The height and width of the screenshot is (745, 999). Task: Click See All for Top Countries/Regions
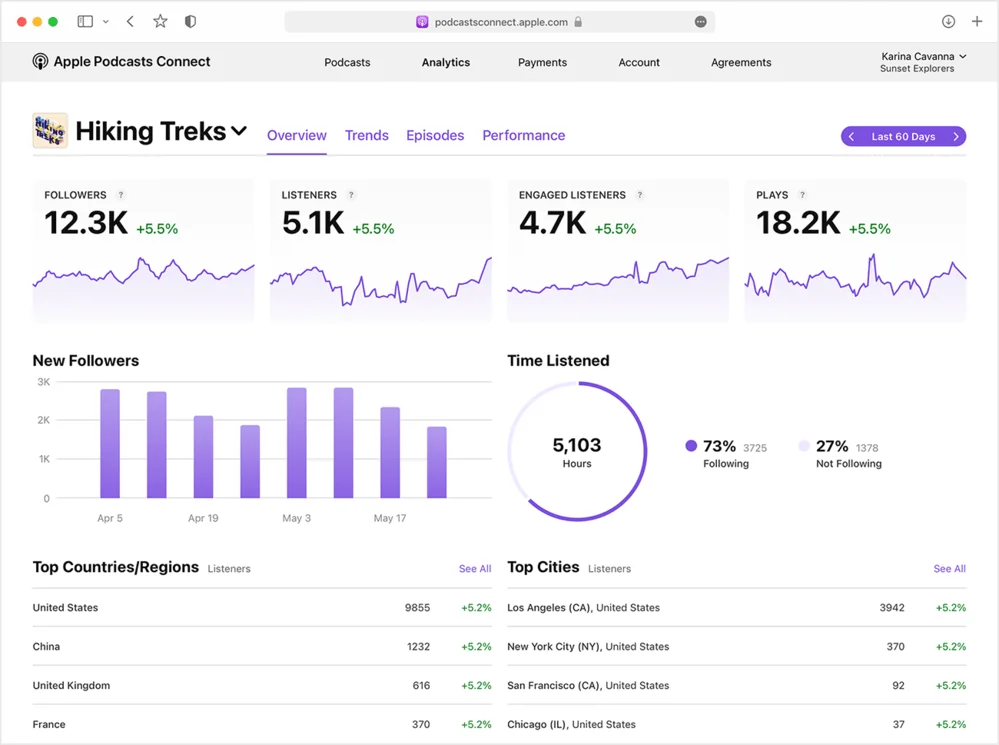474,568
